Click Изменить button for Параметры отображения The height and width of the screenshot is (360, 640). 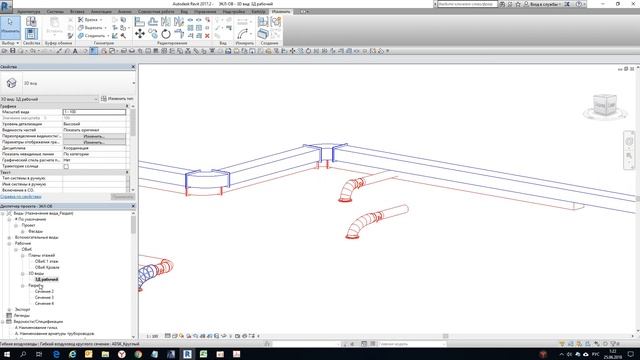94,142
